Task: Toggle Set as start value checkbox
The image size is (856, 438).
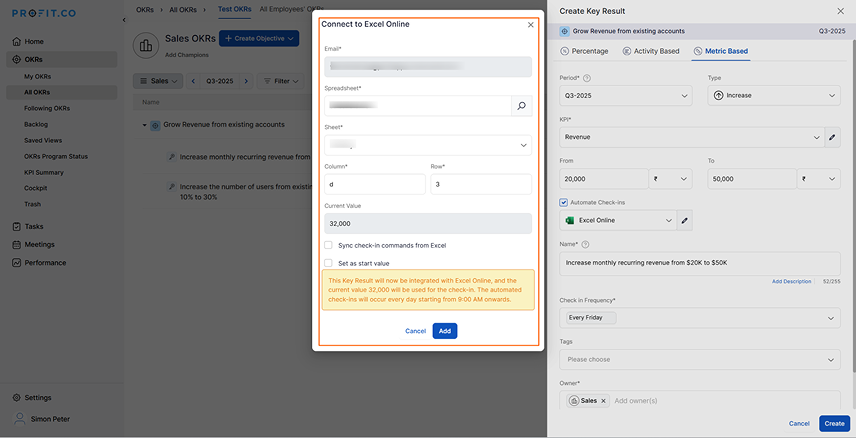Action: pyautogui.click(x=328, y=263)
